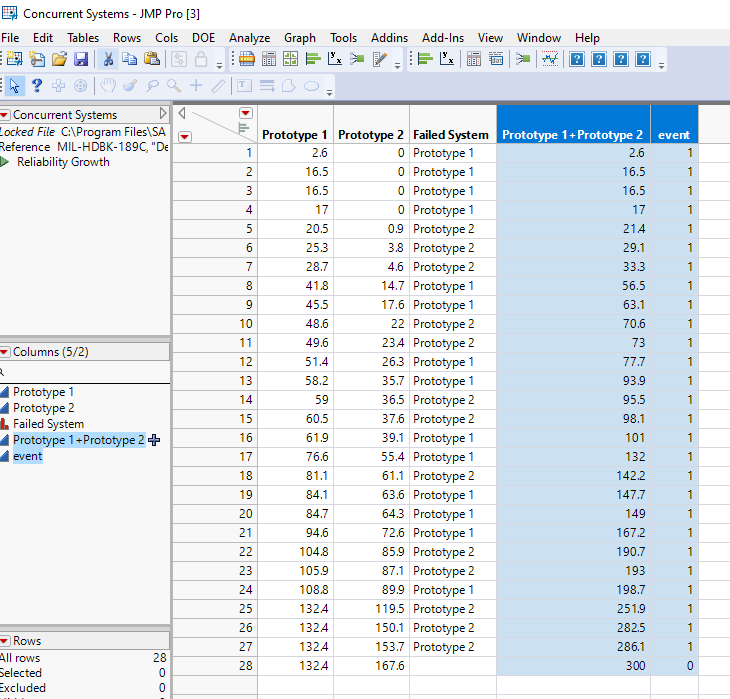The width and height of the screenshot is (730, 699).
Task: Click the New Data Table icon
Action: [14, 59]
